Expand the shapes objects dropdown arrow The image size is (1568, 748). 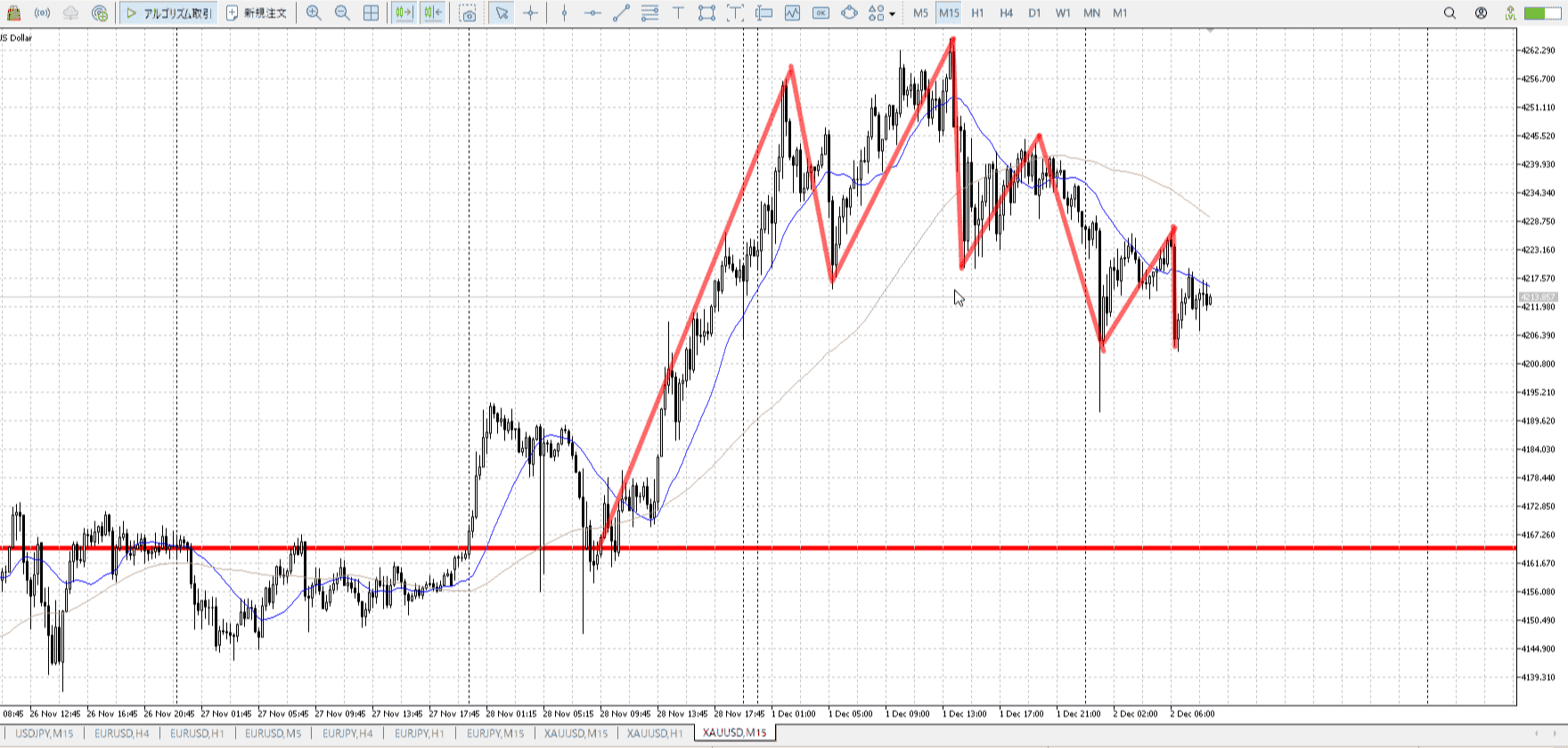(x=892, y=14)
